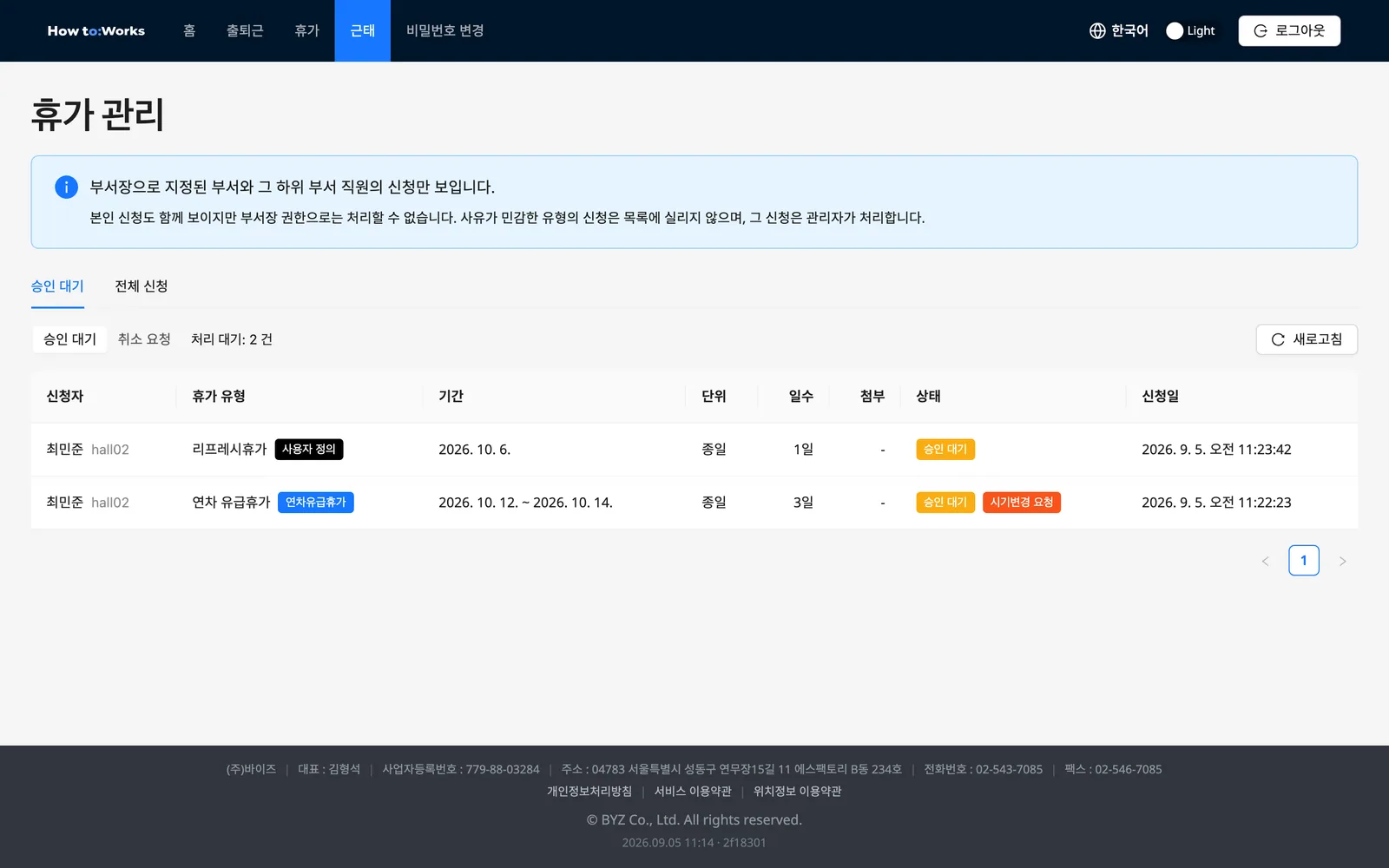Screen dimensions: 1389x868
Task: Click the How to:Works logo
Action: pos(96,30)
